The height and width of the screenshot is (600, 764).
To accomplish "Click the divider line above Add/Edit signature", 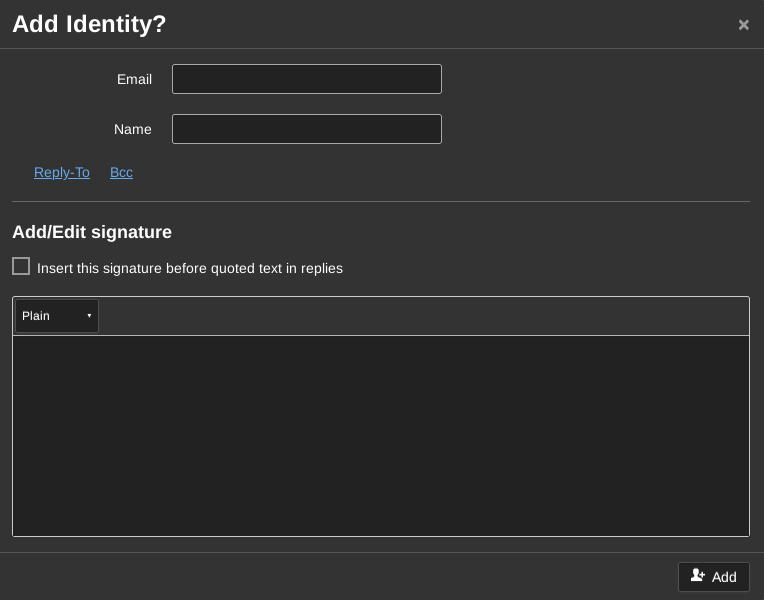I will point(380,201).
